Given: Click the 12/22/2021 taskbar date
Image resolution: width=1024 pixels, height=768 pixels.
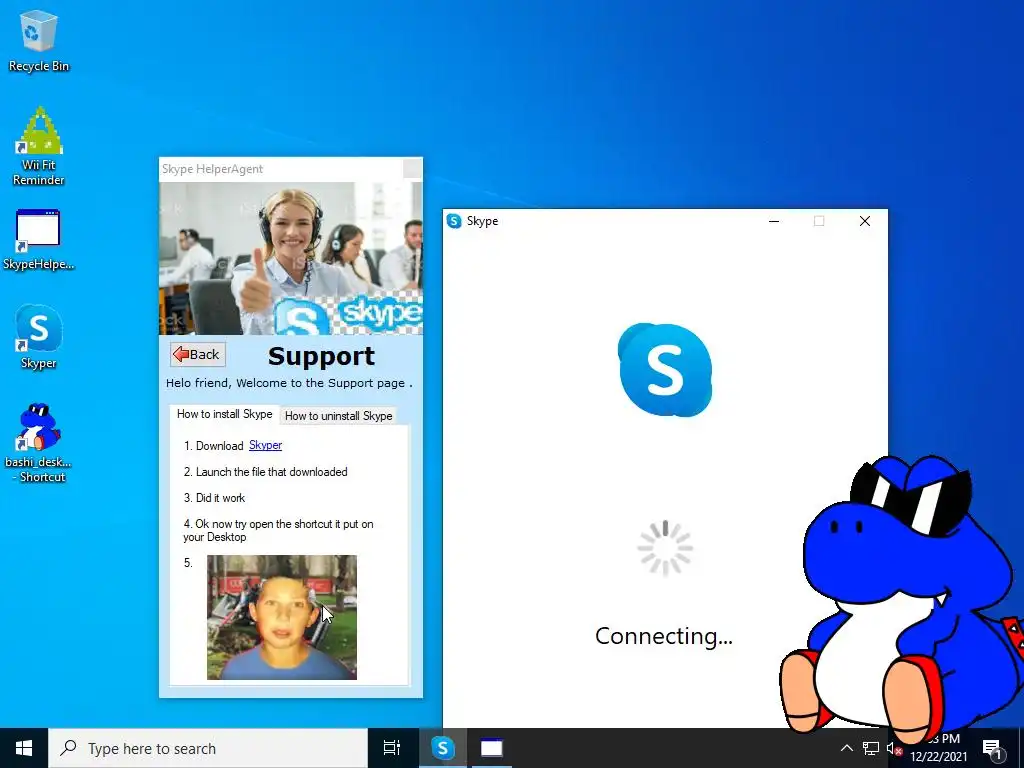Looking at the screenshot, I should [938, 757].
